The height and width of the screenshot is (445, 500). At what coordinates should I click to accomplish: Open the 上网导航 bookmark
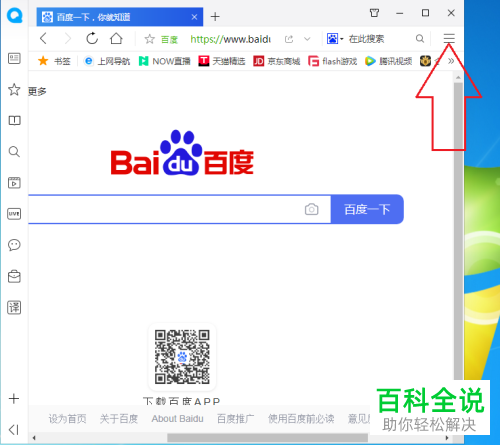[x=107, y=61]
